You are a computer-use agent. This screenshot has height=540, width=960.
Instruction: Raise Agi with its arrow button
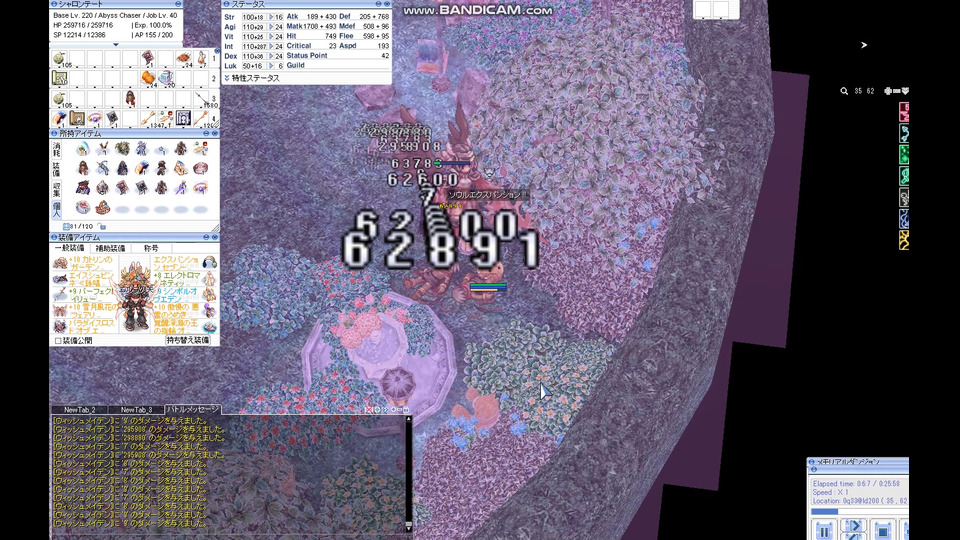271,27
